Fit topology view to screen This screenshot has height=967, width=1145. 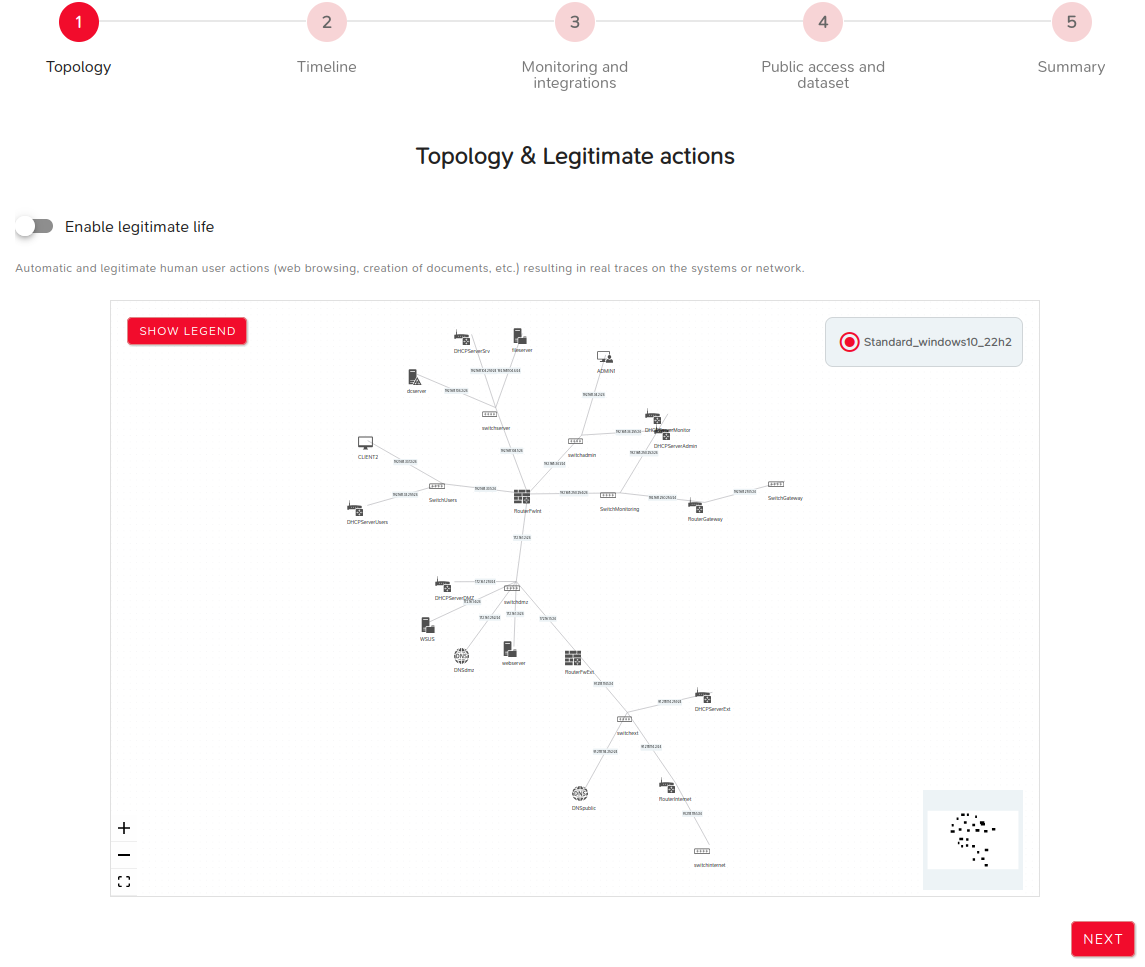[x=124, y=882]
